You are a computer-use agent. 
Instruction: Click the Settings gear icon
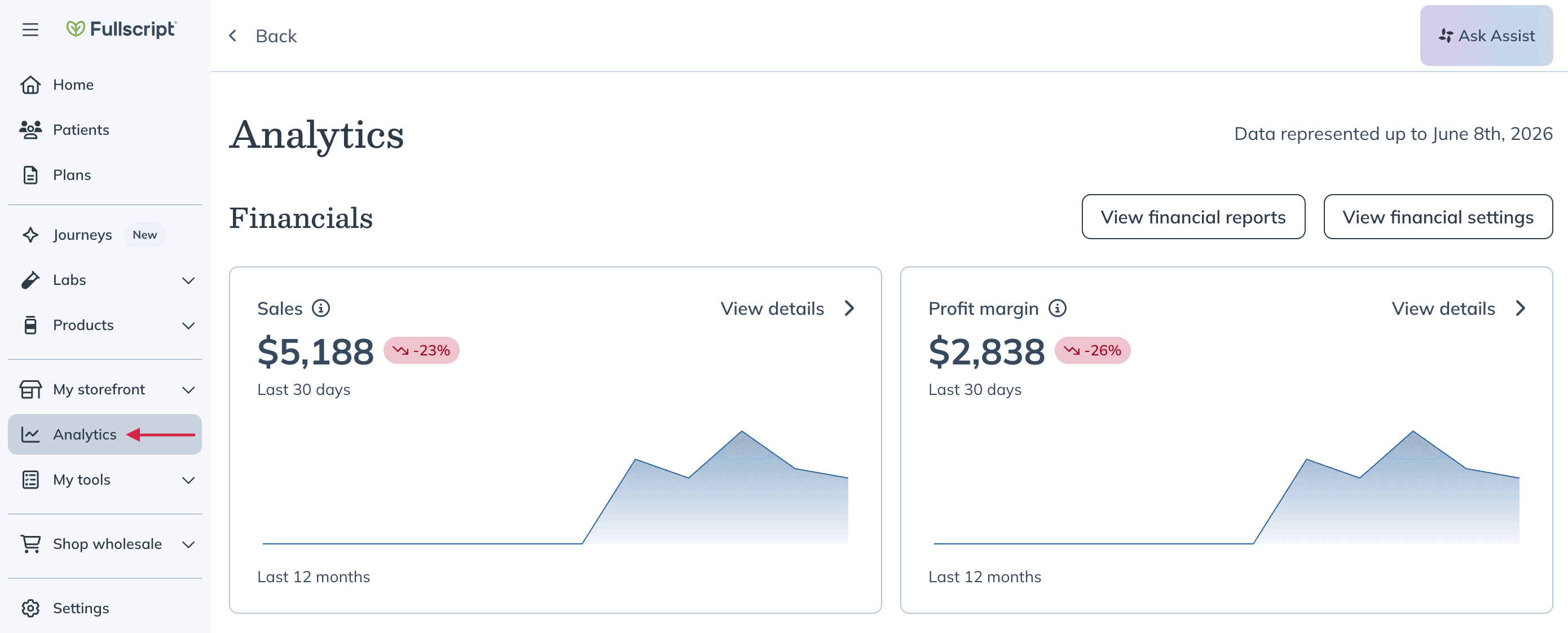pyautogui.click(x=30, y=608)
